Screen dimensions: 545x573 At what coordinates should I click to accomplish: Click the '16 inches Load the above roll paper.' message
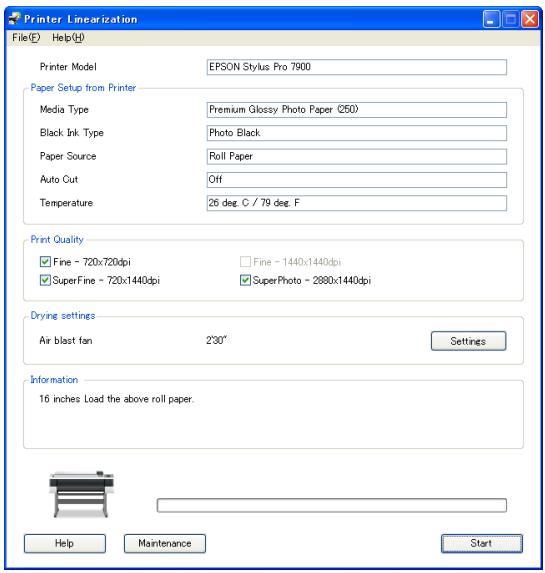(x=117, y=399)
